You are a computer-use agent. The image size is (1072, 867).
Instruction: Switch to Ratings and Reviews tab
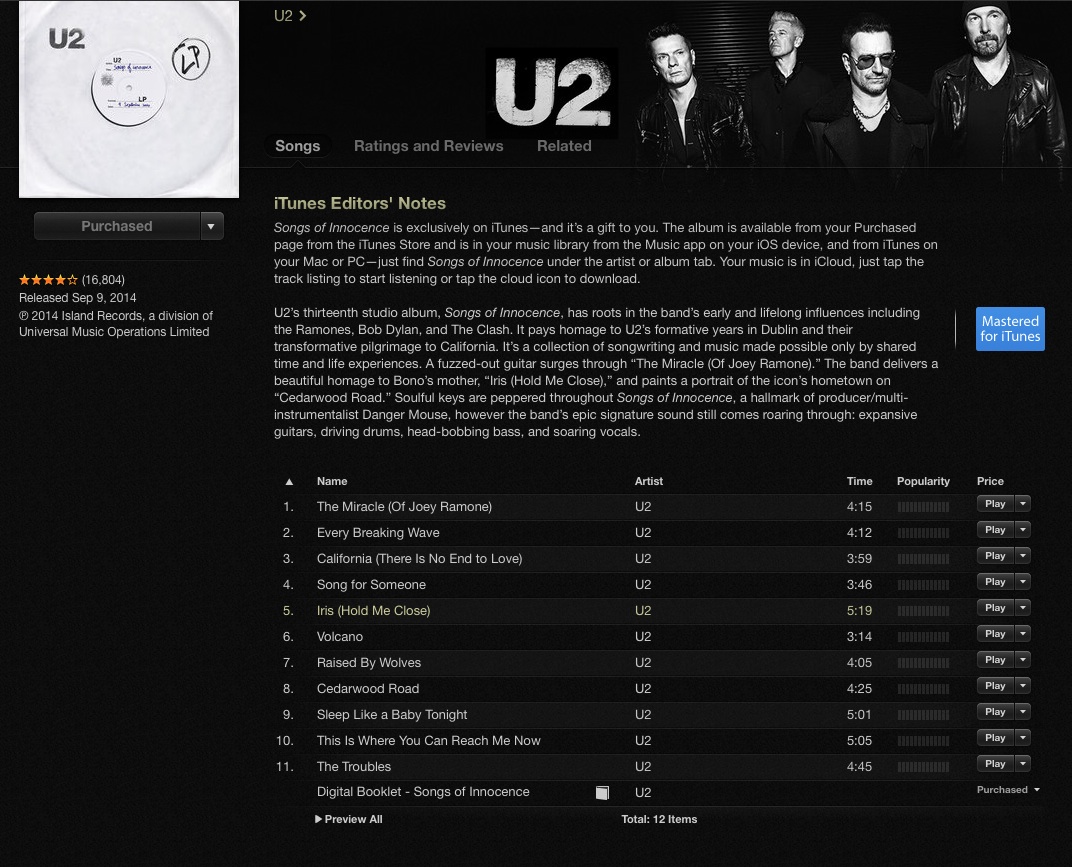[x=429, y=146]
